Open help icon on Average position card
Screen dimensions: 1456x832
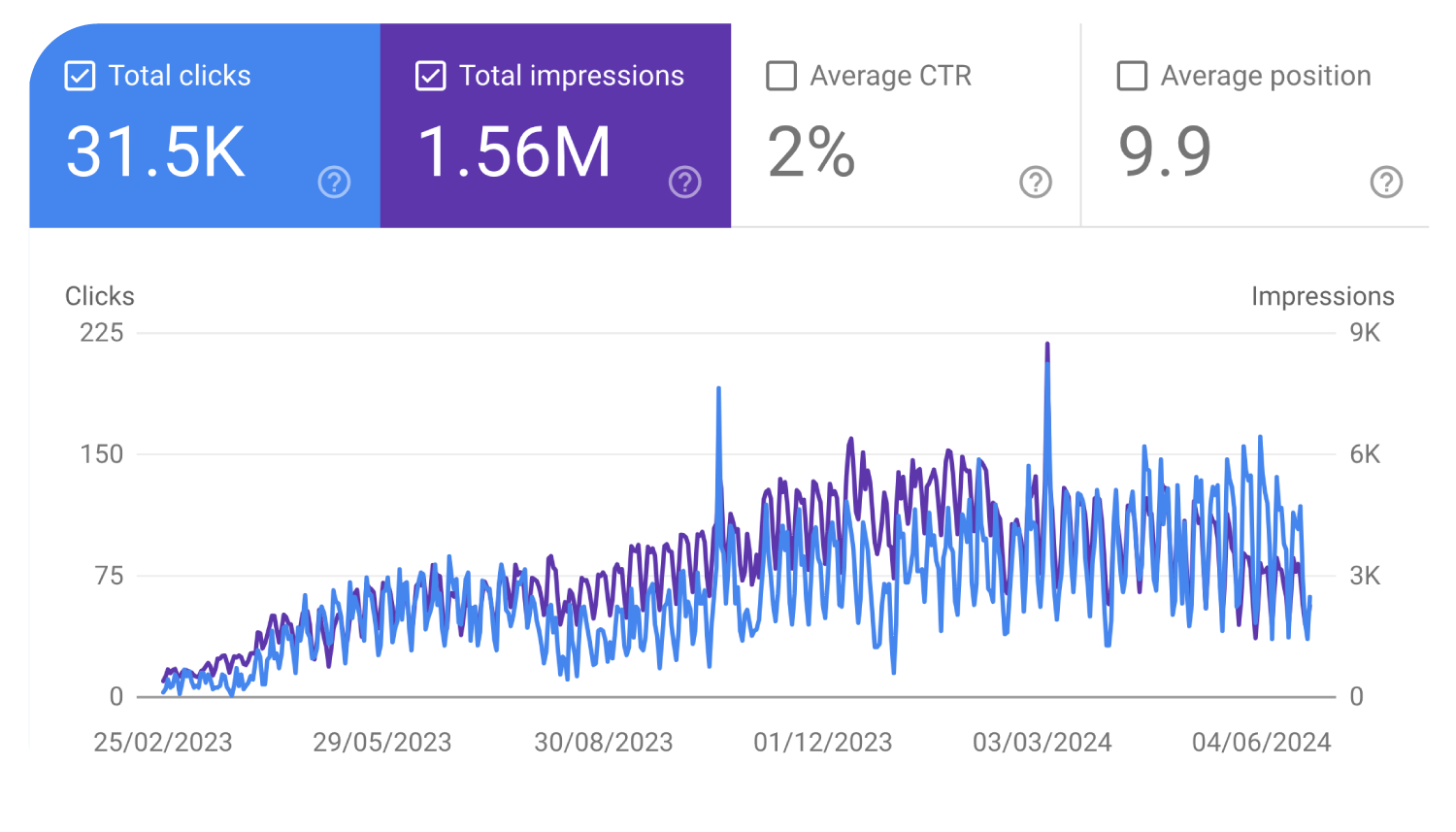pyautogui.click(x=1386, y=182)
